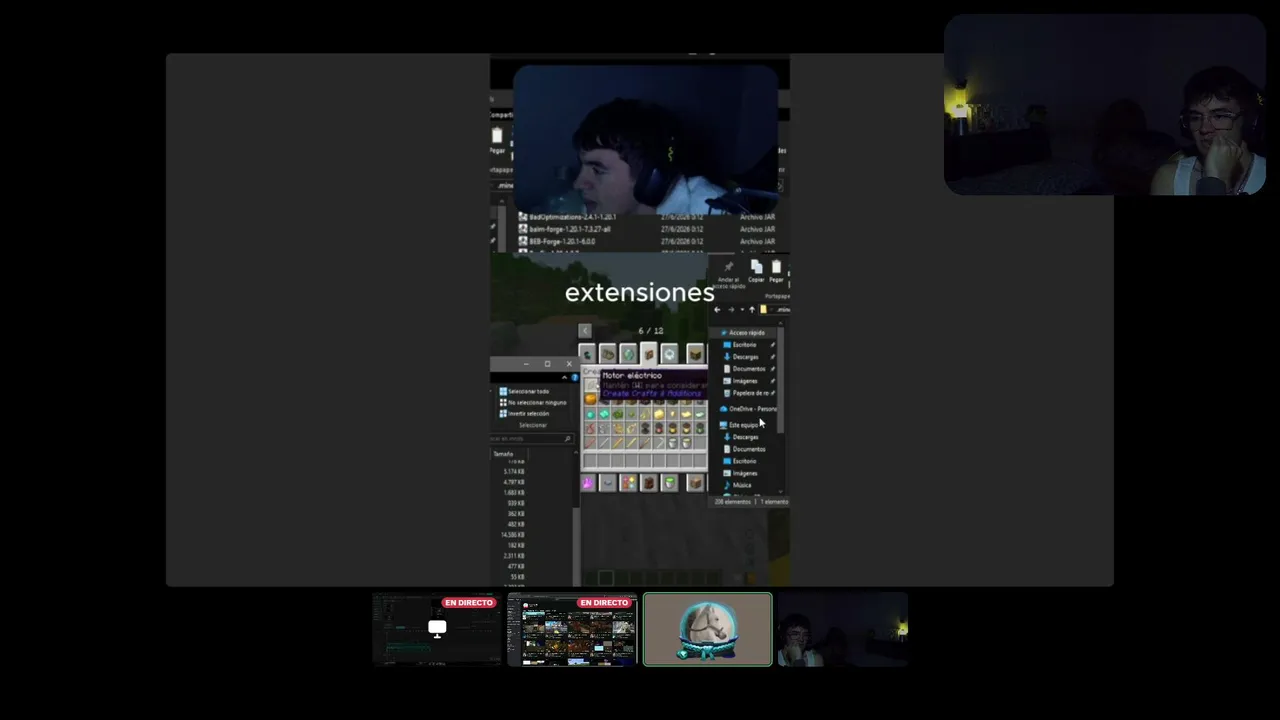Click Invertir selección option
This screenshot has width=1280, height=720.
(x=525, y=413)
